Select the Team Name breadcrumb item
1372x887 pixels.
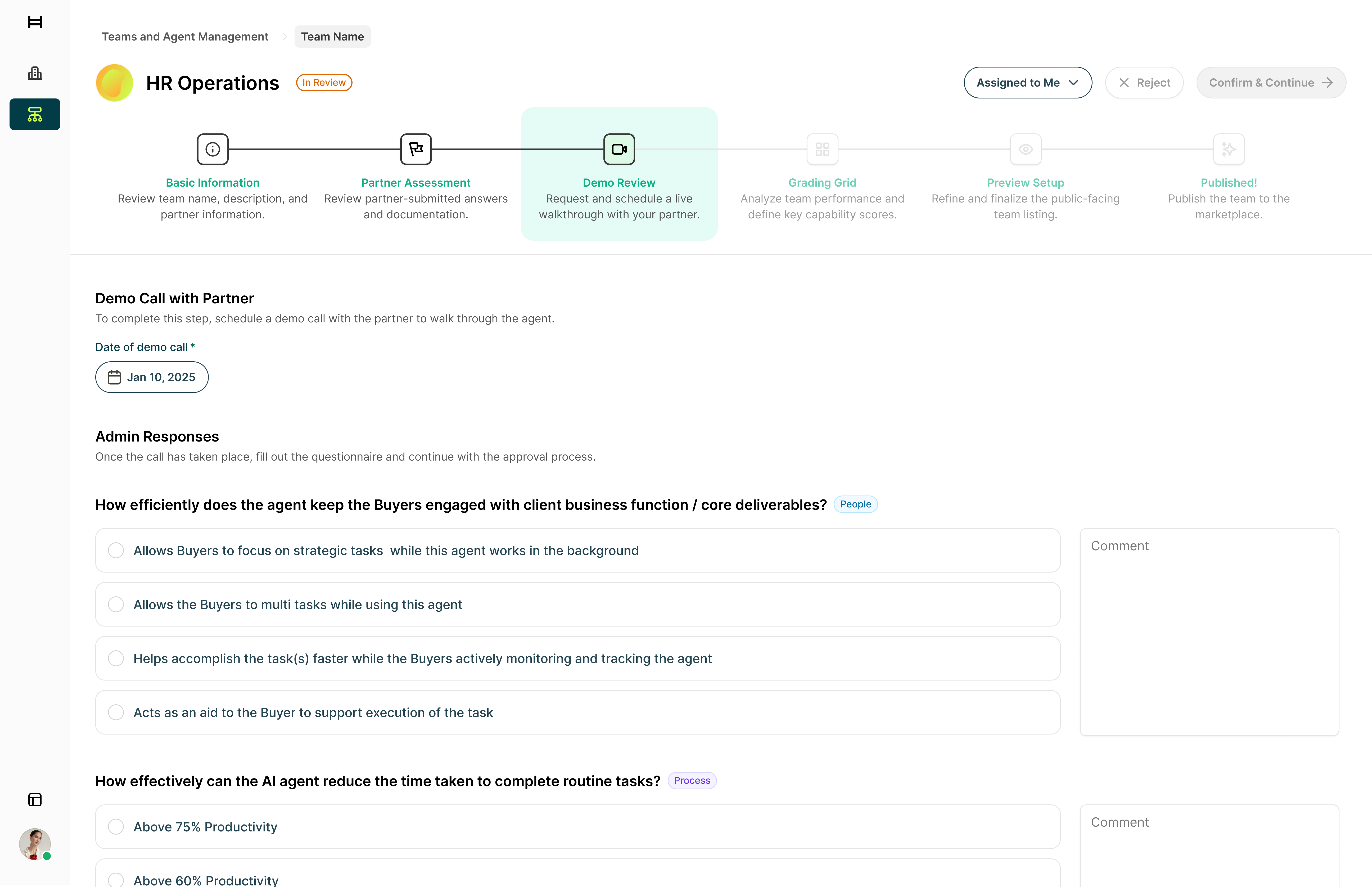332,36
